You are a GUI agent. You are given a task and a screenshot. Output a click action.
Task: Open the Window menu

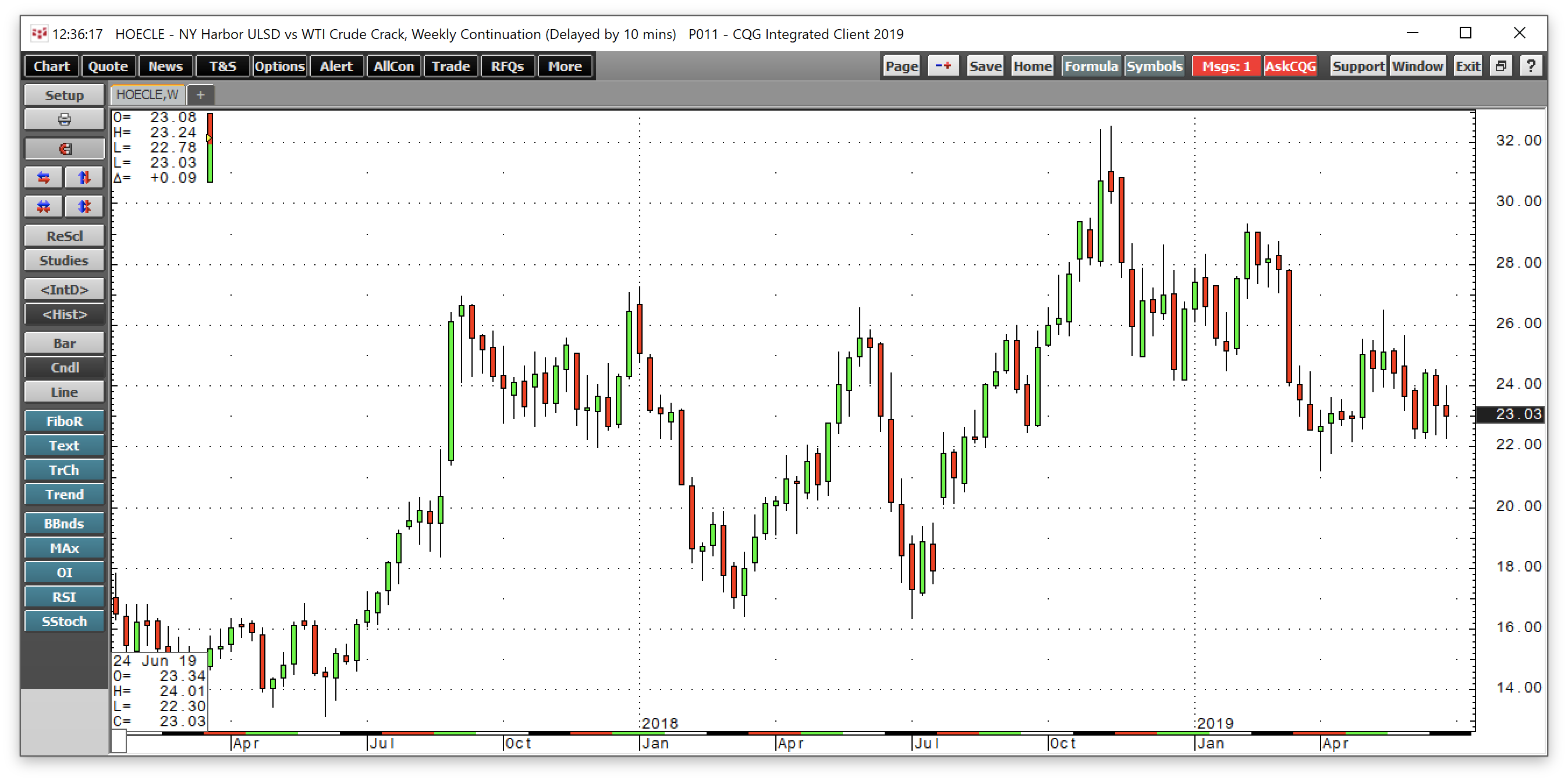[x=1418, y=66]
